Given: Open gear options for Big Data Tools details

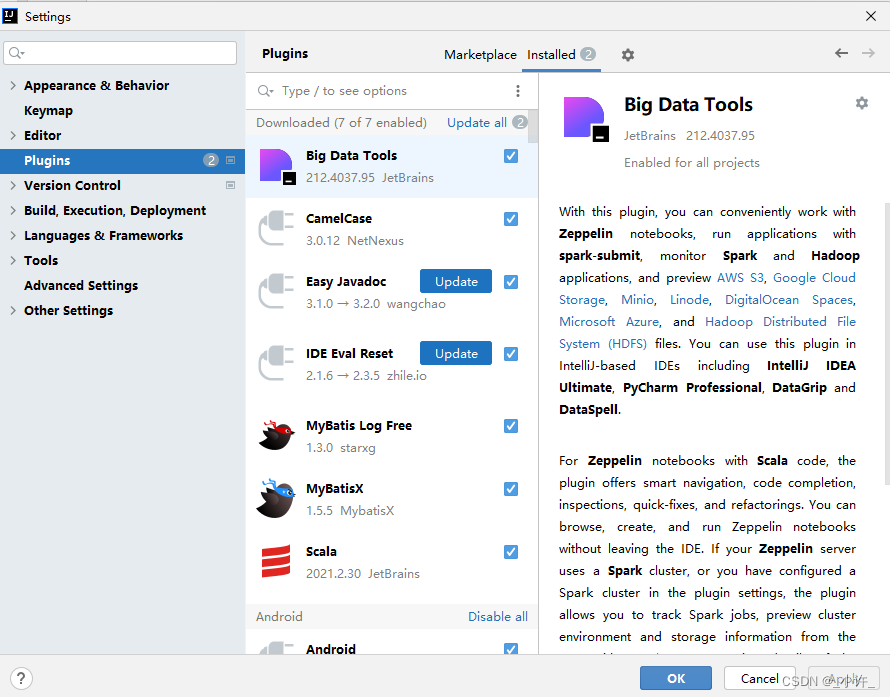Looking at the screenshot, I should click(x=862, y=103).
